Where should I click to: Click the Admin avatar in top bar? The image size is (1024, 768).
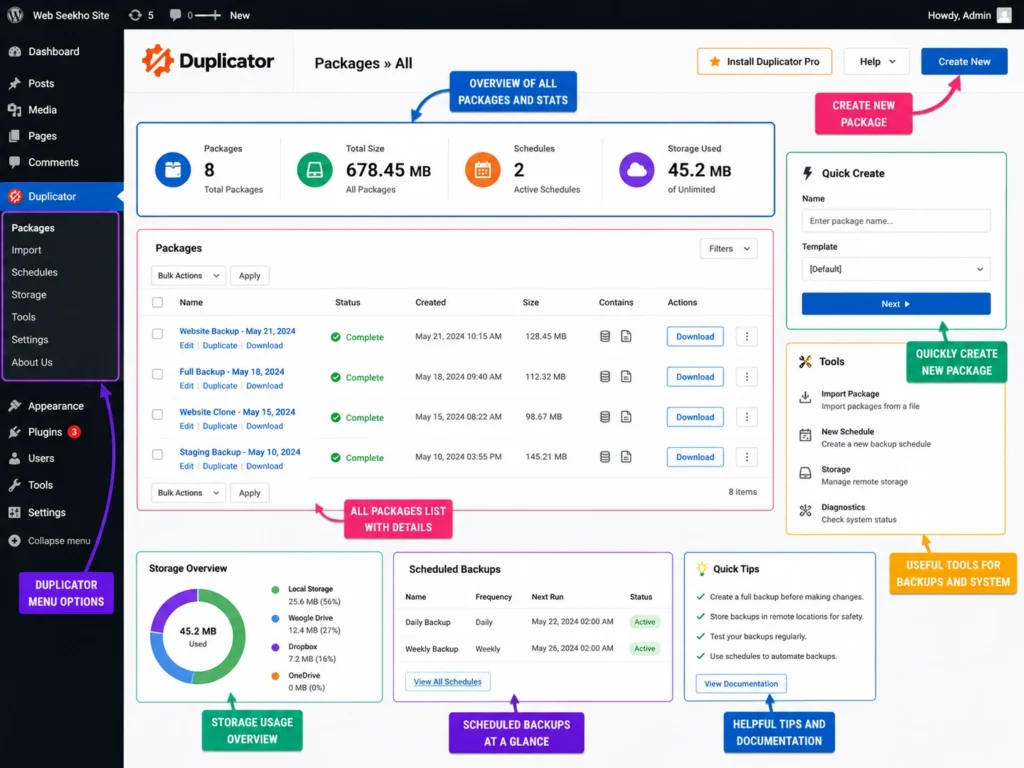click(1004, 15)
